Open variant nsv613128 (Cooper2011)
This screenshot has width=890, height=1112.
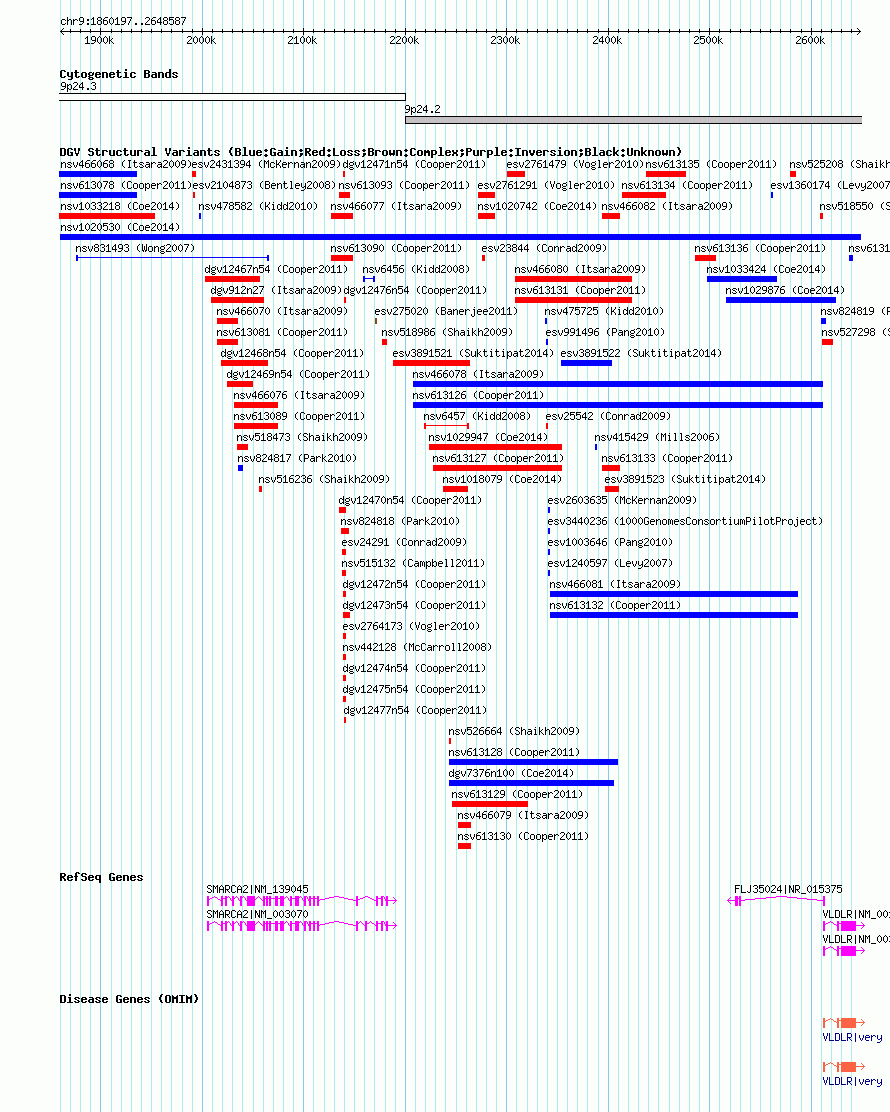pyautogui.click(x=515, y=752)
